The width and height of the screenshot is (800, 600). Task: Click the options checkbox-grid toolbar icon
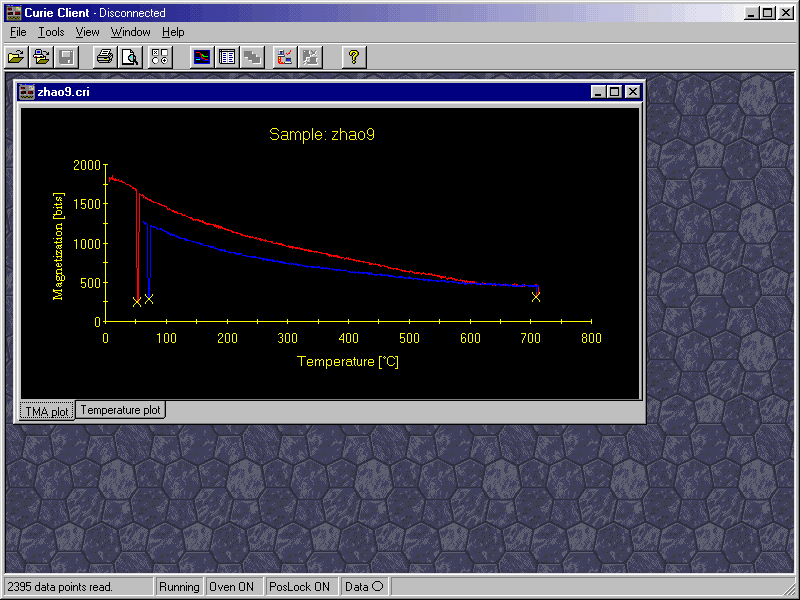click(160, 57)
